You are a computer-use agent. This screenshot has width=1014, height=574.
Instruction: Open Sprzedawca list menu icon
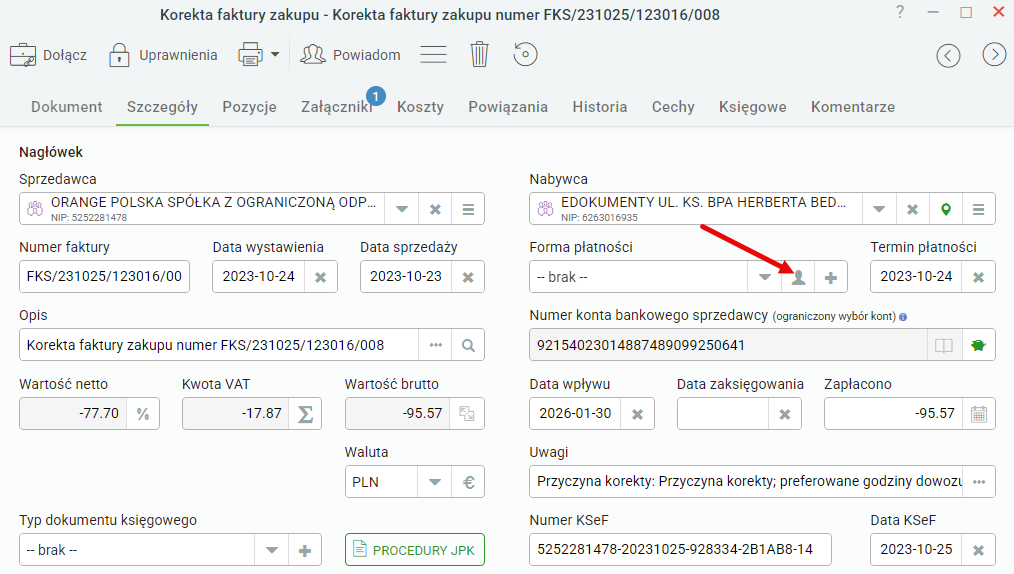[x=468, y=209]
